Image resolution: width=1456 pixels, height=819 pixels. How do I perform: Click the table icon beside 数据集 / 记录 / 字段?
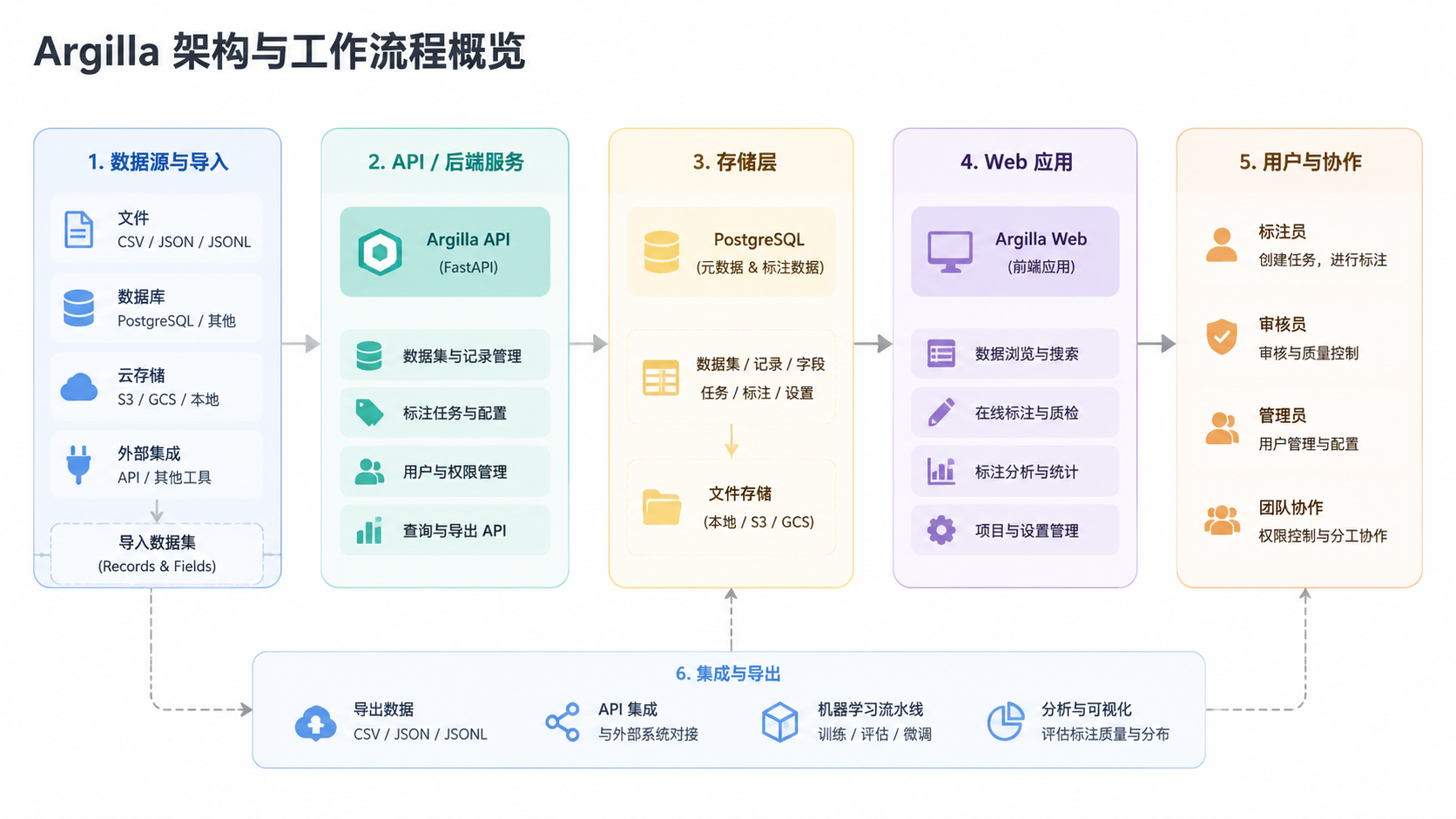click(661, 378)
